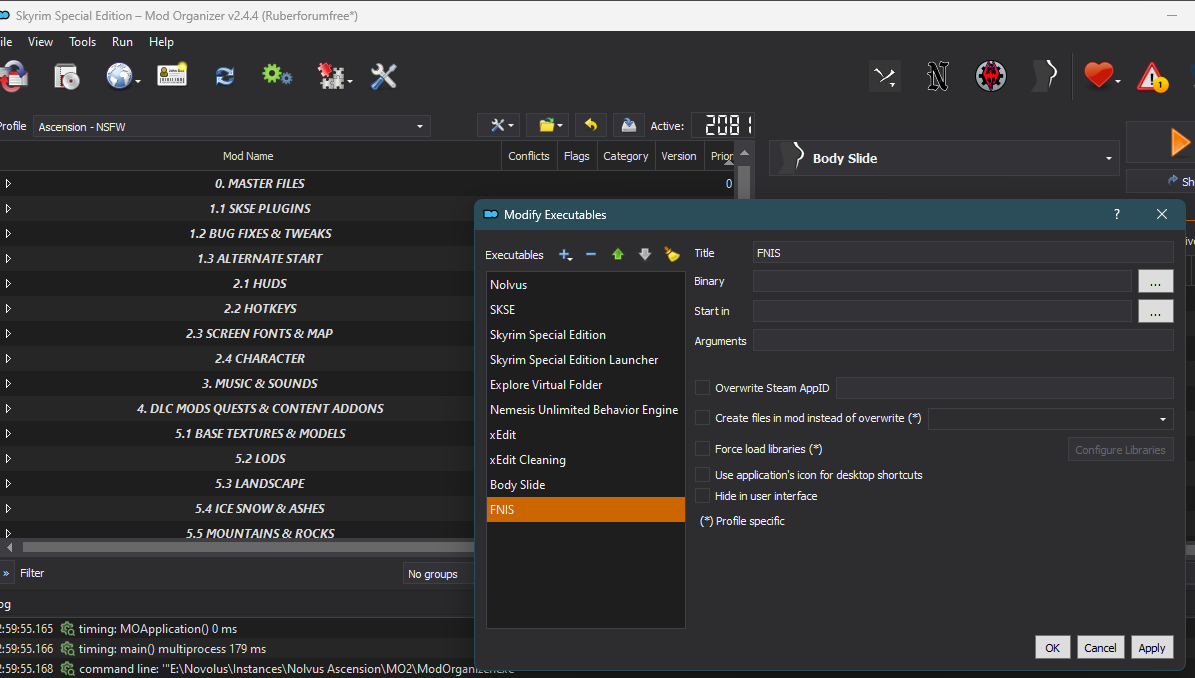Open the Ascension - NSFW profile dropdown
The width and height of the screenshot is (1195, 678).
232,126
